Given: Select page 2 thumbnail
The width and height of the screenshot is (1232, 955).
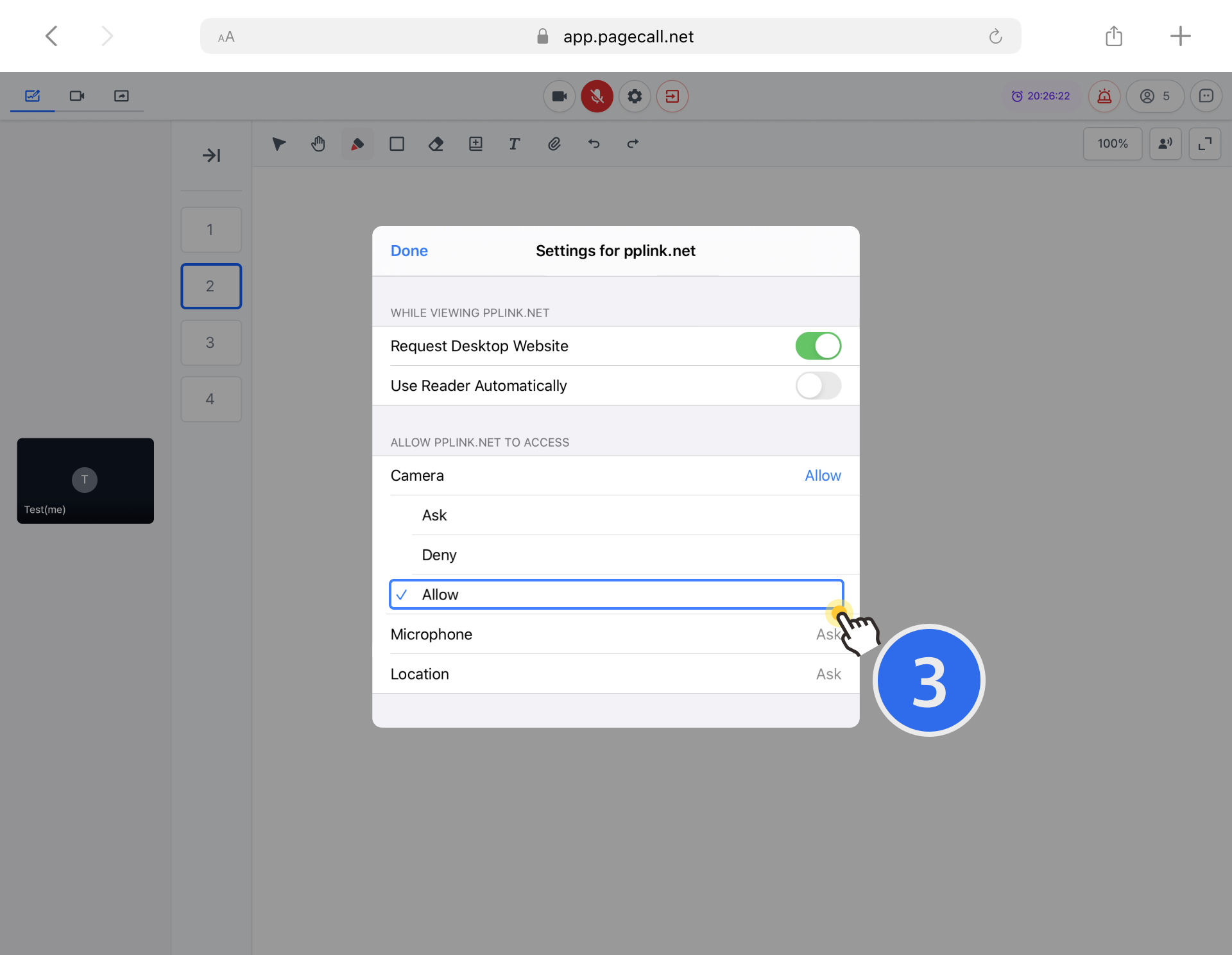Looking at the screenshot, I should 211,286.
